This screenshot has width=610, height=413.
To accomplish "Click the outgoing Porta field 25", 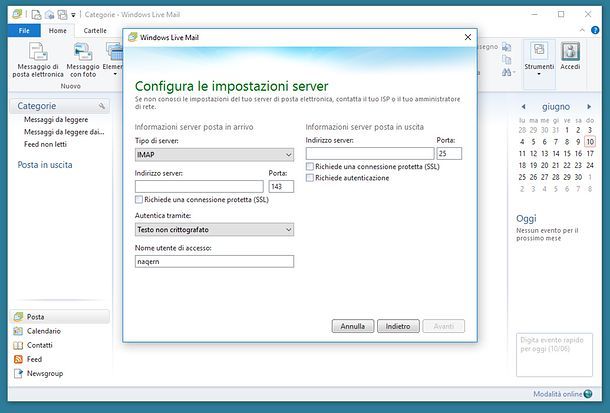I will click(x=449, y=153).
